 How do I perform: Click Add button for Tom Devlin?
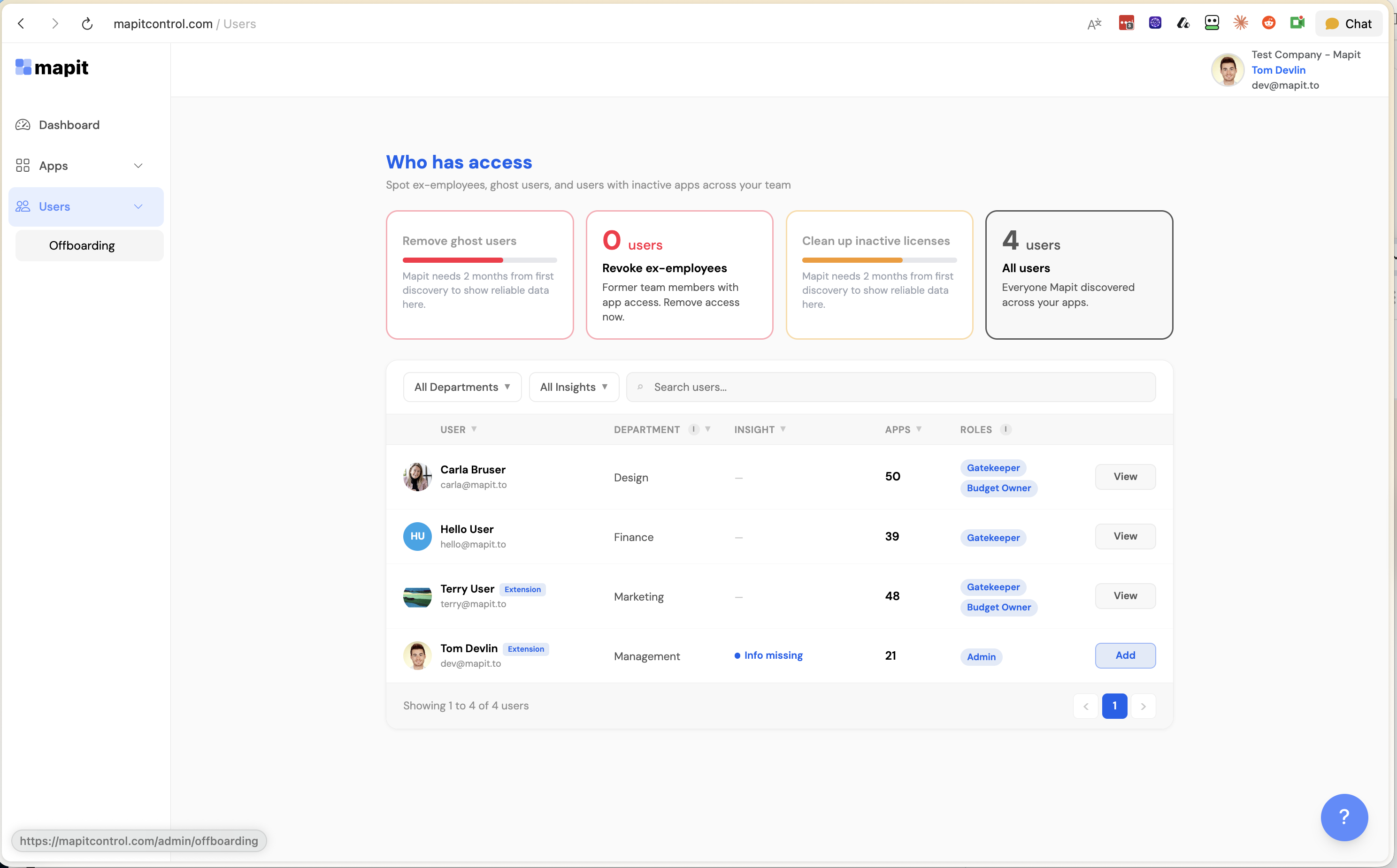pyautogui.click(x=1125, y=655)
